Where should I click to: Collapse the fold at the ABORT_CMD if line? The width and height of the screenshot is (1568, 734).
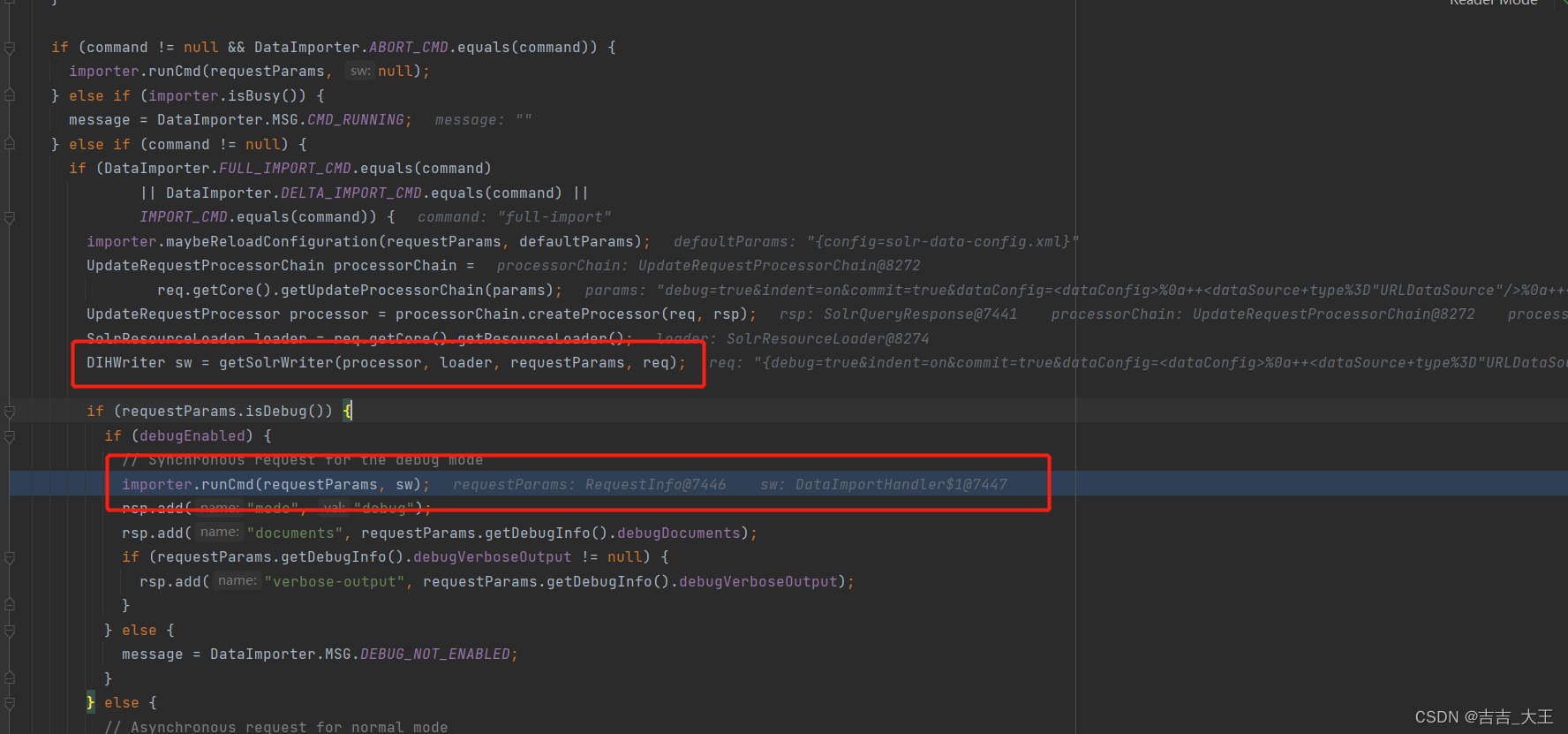coord(10,48)
